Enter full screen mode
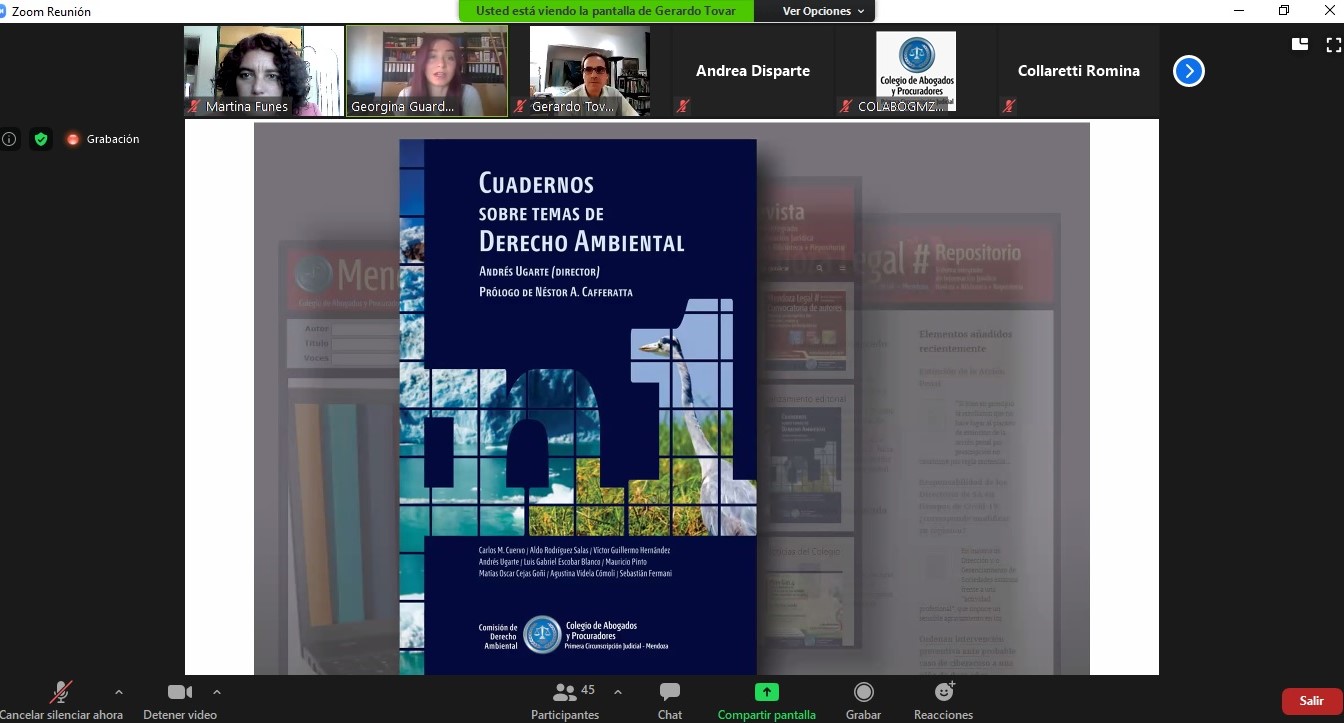Image resolution: width=1344 pixels, height=723 pixels. 1333,44
